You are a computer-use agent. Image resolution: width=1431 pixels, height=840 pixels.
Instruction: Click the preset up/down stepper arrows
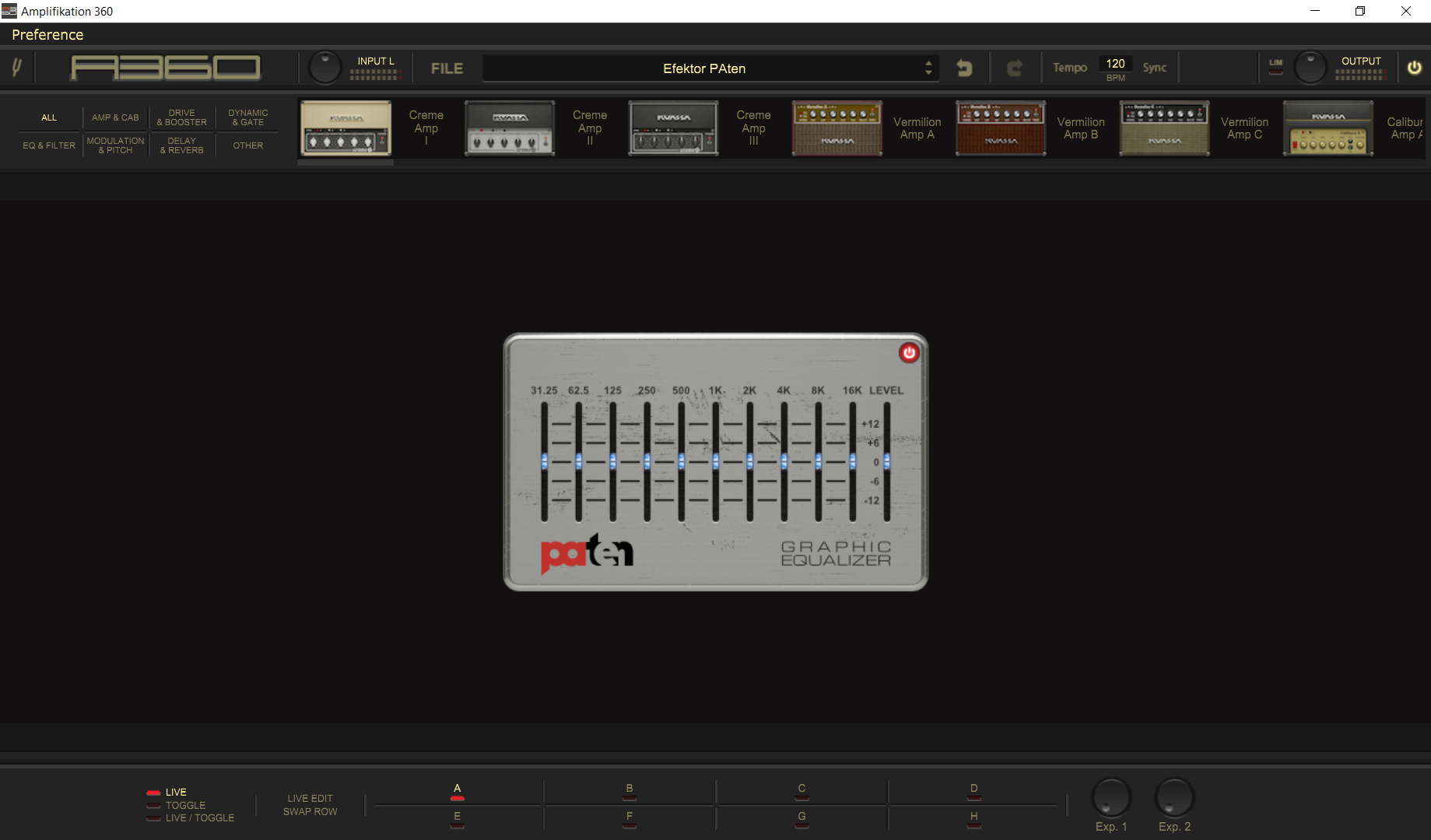[x=928, y=68]
